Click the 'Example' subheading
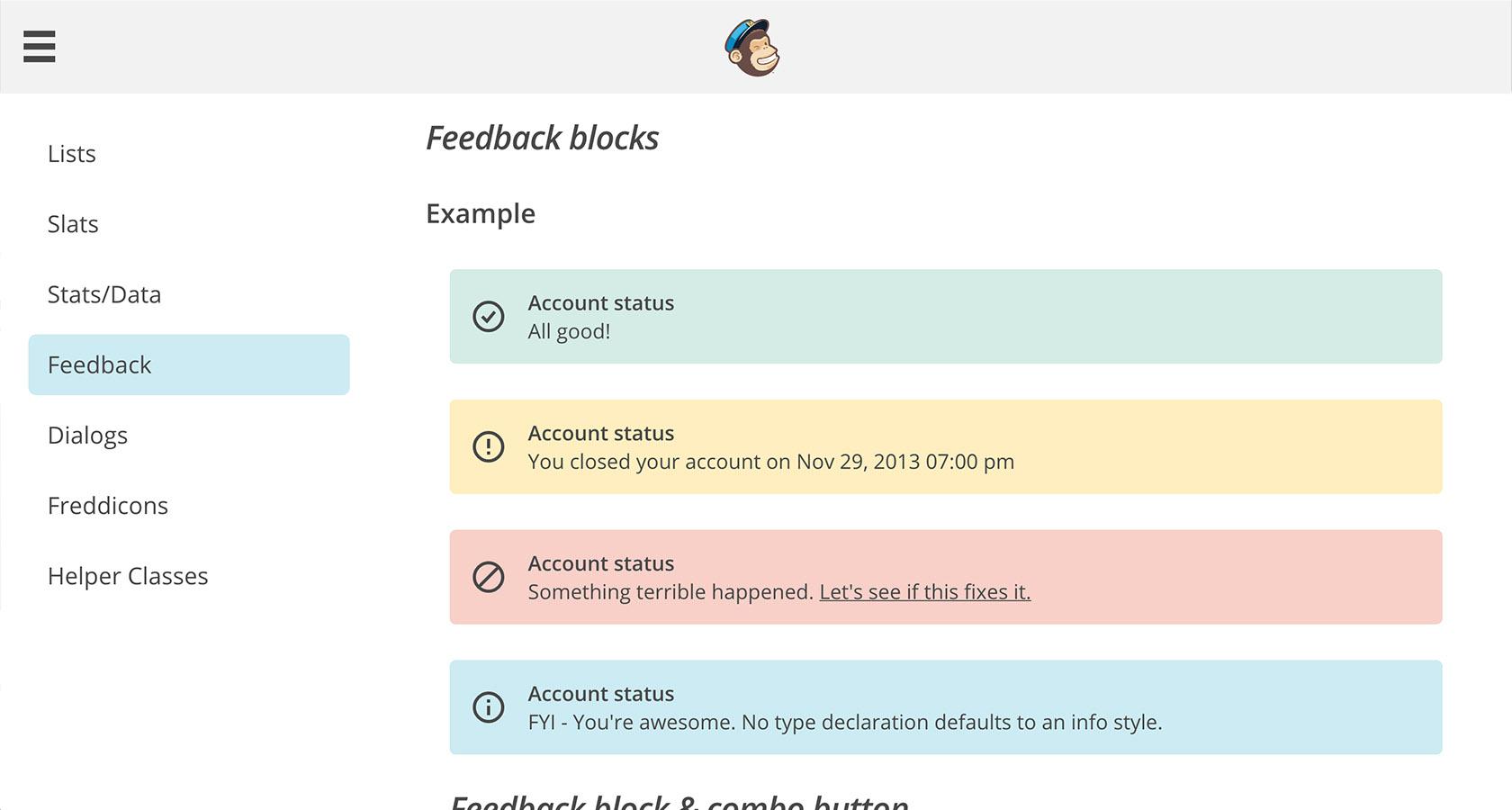This screenshot has width=1512, height=810. (481, 214)
